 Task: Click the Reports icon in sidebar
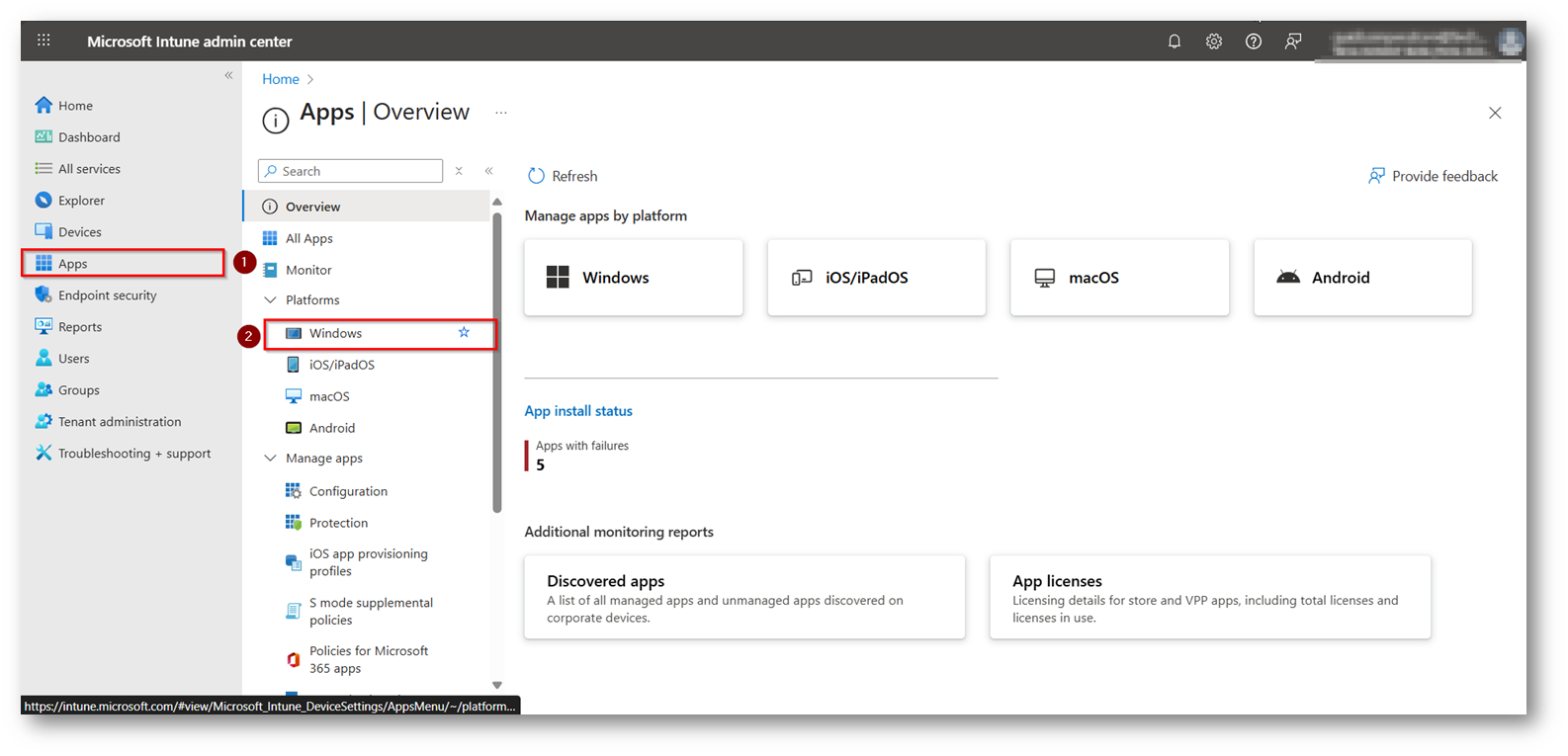pyautogui.click(x=44, y=326)
